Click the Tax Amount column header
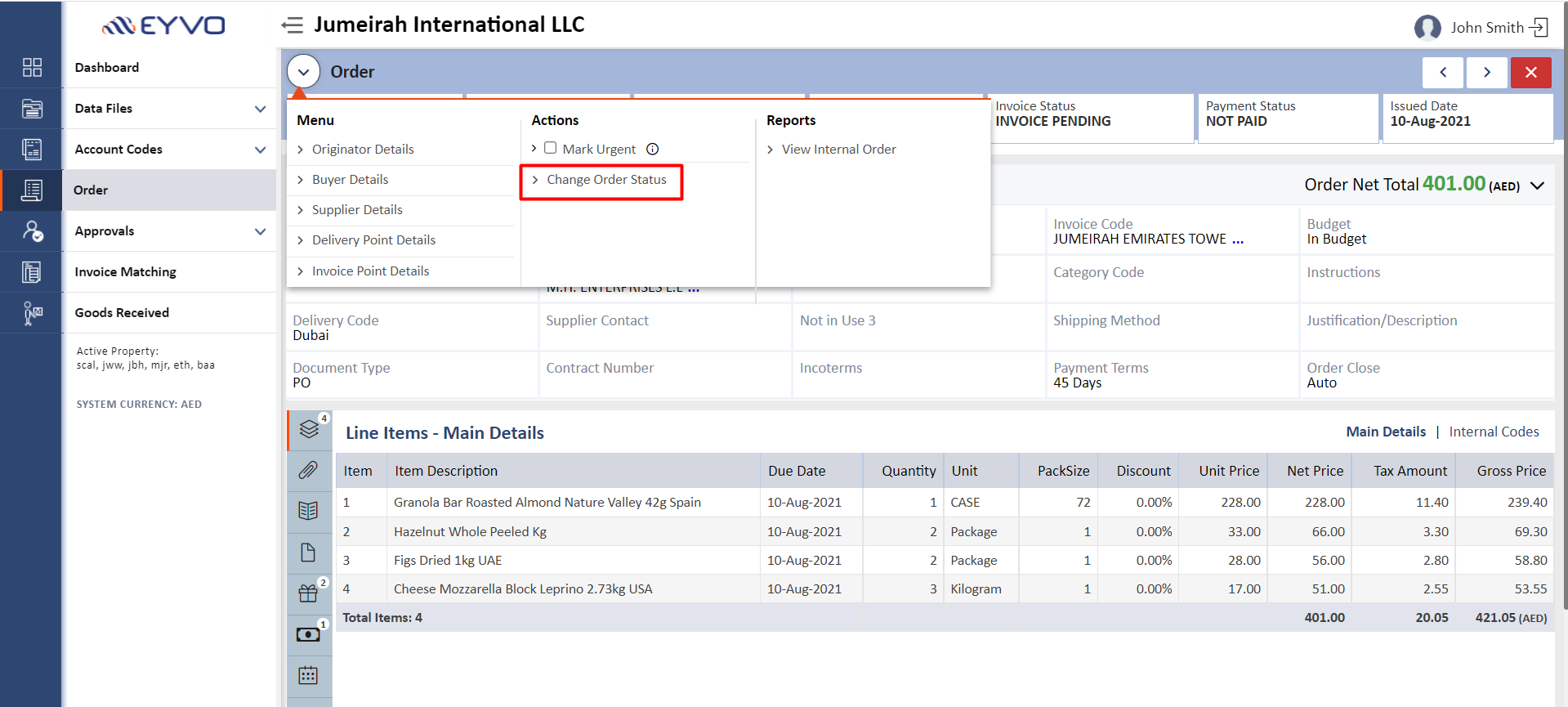 [x=1410, y=471]
